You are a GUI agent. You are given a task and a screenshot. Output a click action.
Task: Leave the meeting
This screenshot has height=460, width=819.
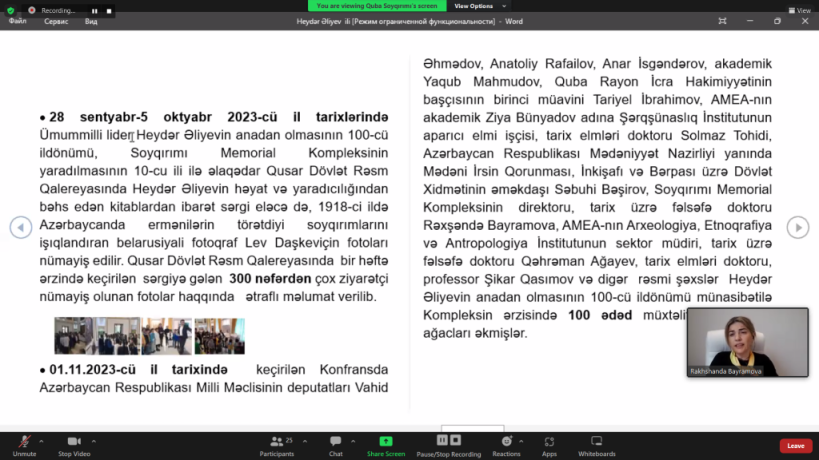(795, 446)
